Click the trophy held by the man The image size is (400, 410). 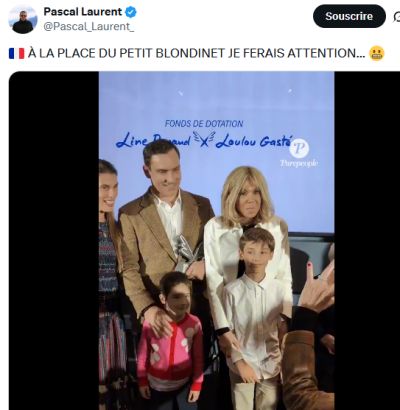click(x=186, y=252)
